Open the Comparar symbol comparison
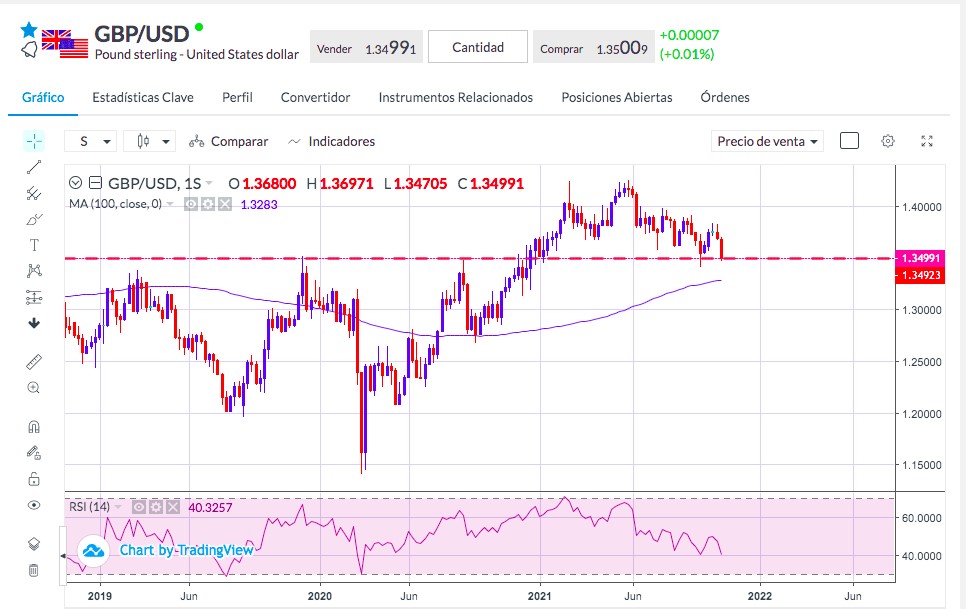The image size is (966, 609). point(229,142)
